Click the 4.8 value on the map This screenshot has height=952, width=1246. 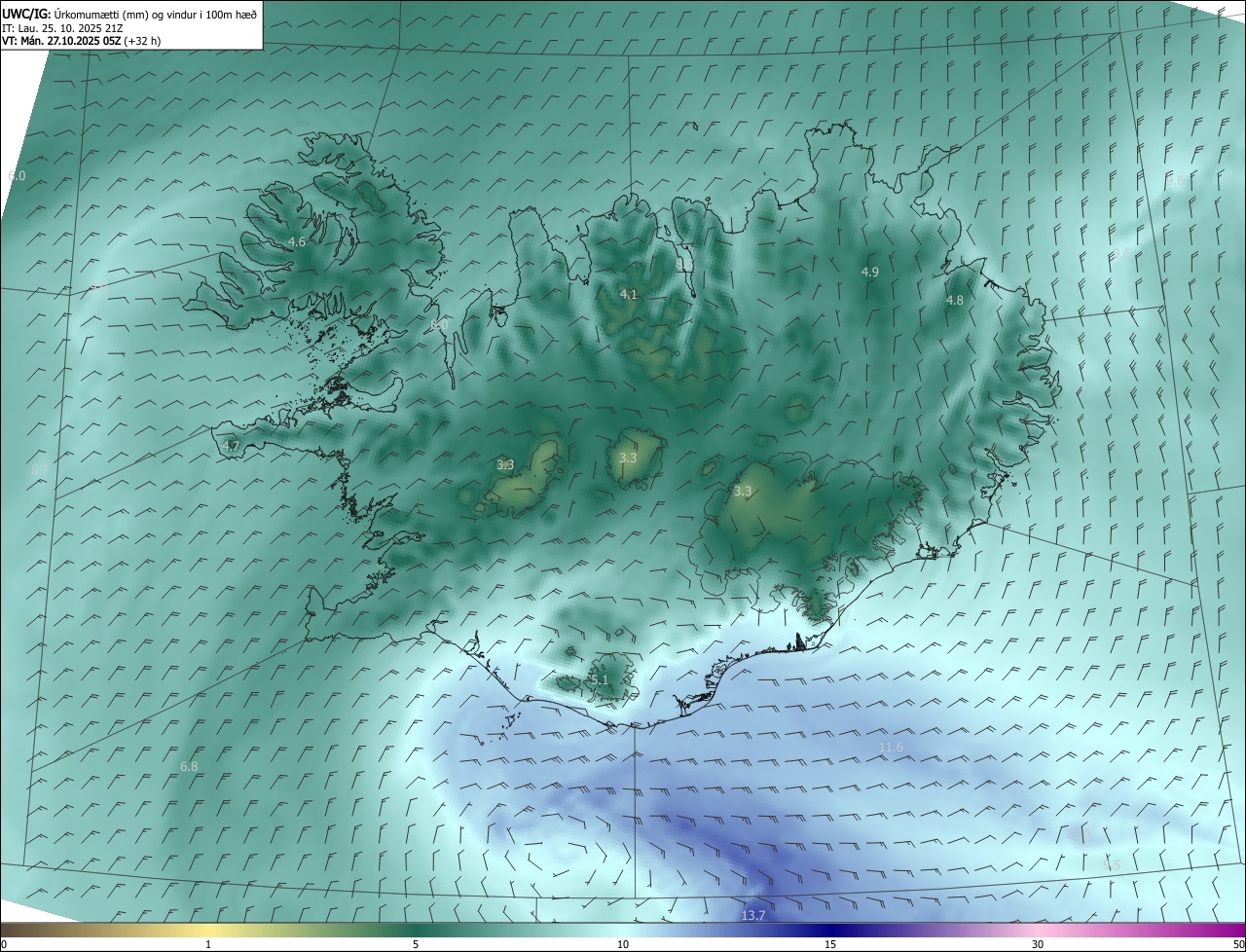[x=955, y=301]
